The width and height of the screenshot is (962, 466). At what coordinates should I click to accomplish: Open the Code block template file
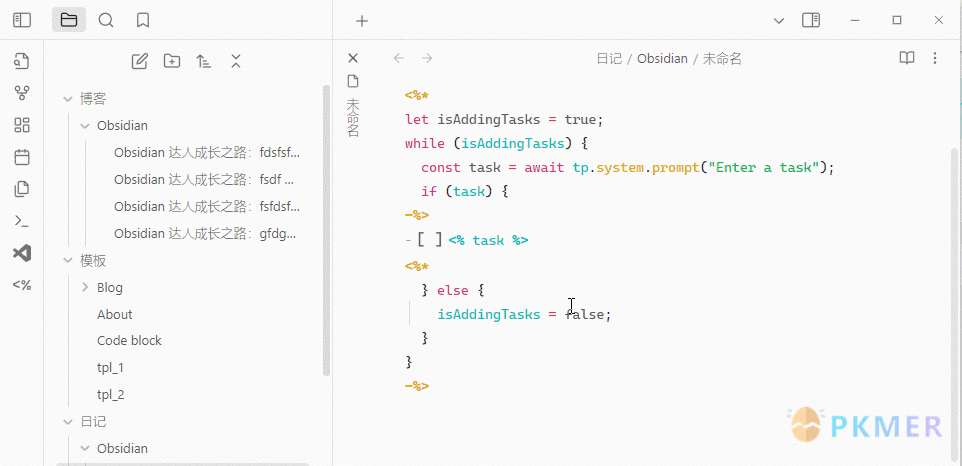(129, 341)
